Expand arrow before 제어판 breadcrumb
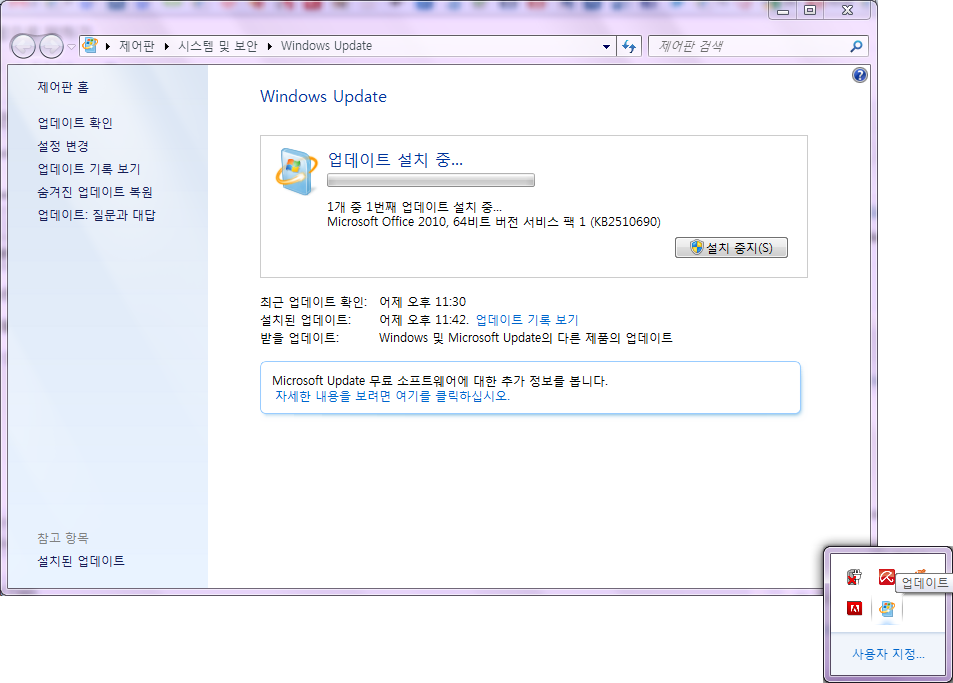Screen dimensions: 953x683 [x=108, y=46]
